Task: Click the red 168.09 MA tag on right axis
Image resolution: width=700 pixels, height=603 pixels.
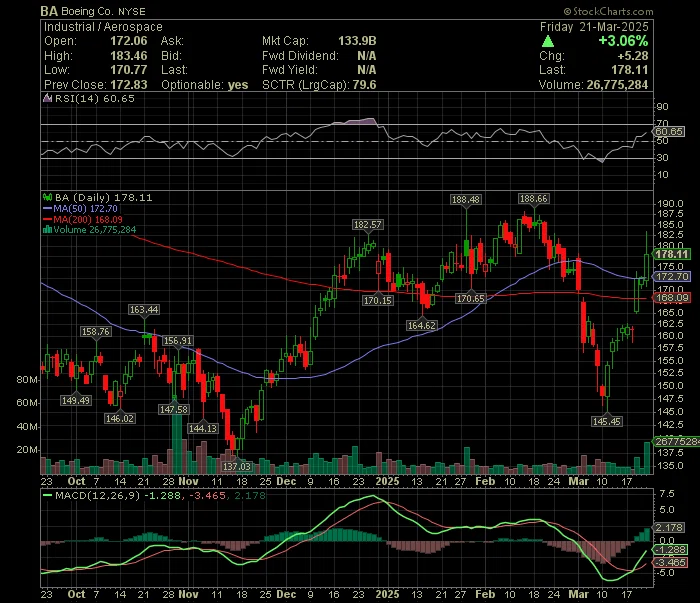Action: (x=672, y=298)
